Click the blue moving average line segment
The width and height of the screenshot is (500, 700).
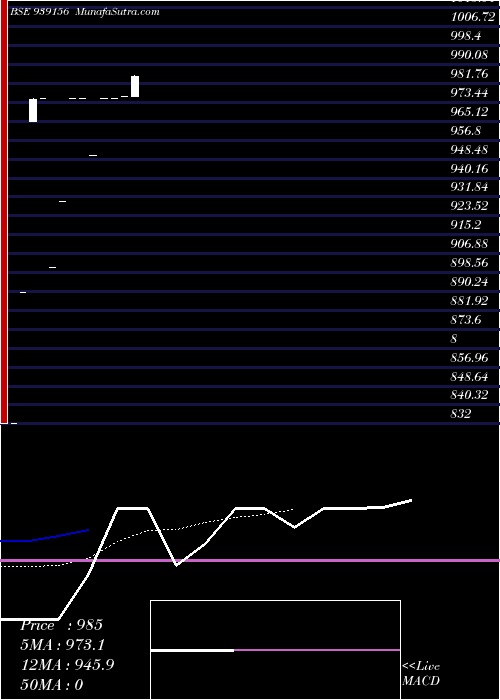(x=45, y=536)
